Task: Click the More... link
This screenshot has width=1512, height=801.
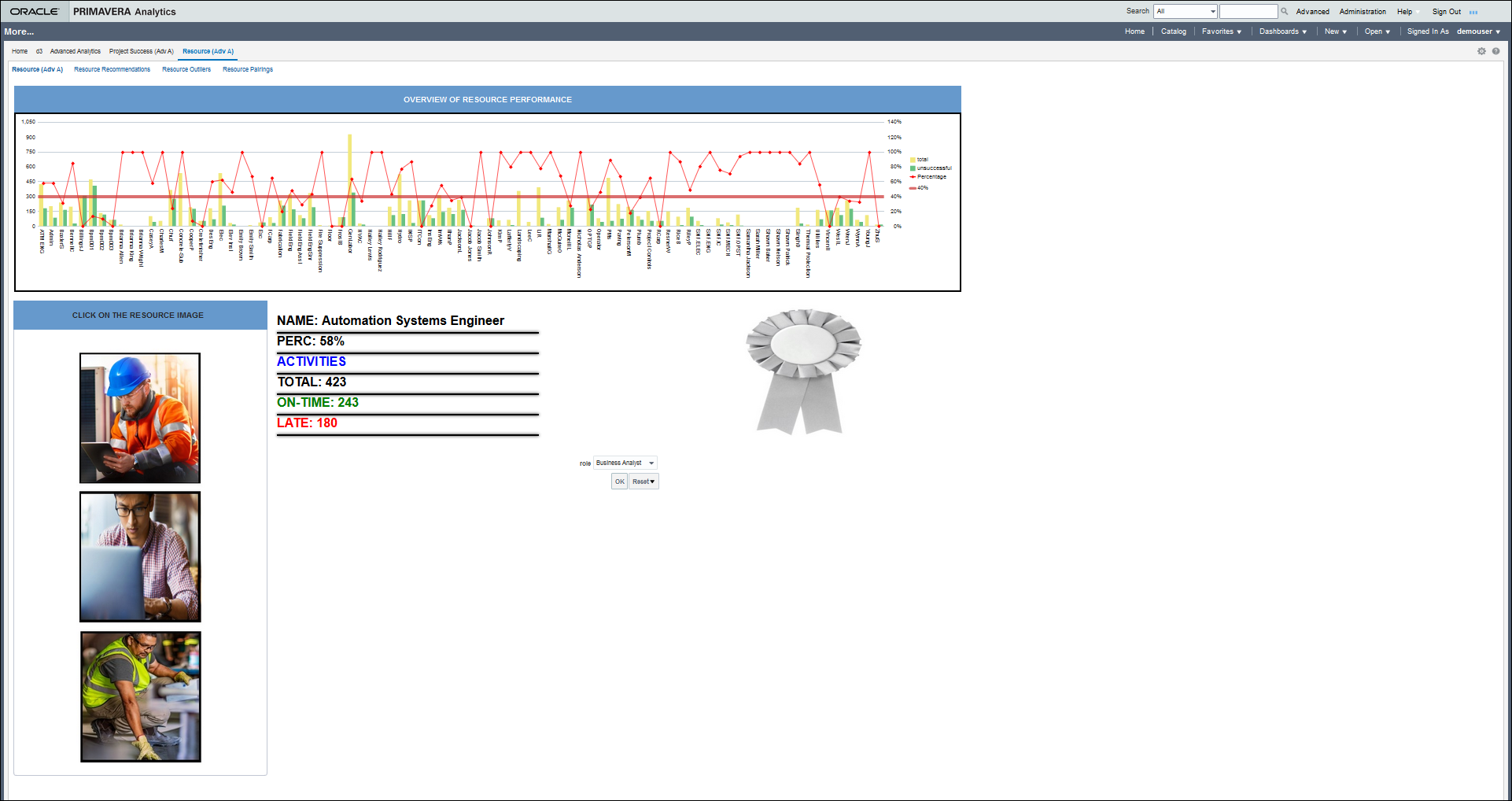Action: (19, 31)
